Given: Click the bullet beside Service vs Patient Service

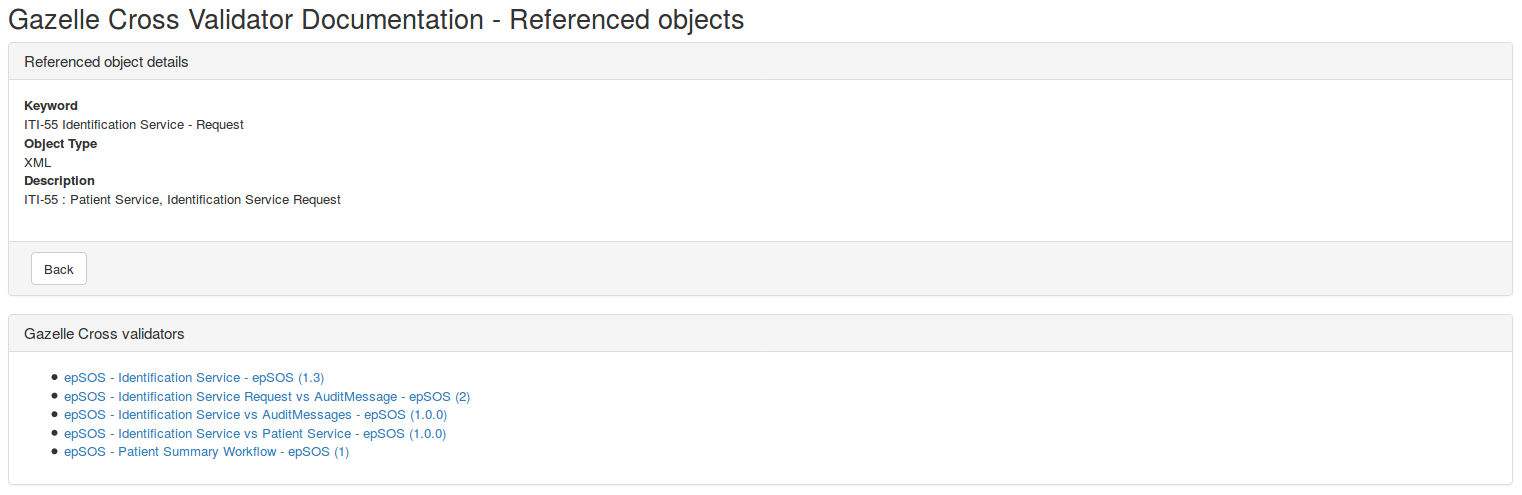Looking at the screenshot, I should pos(54,434).
